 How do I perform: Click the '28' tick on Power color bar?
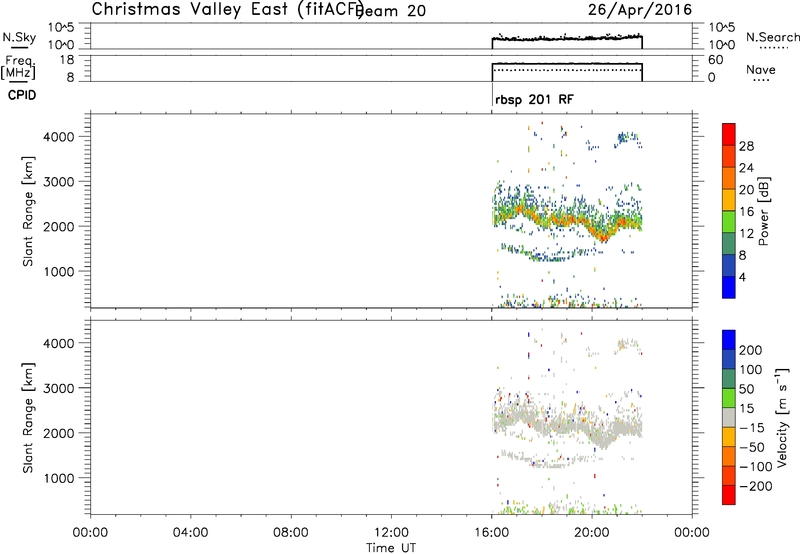tap(746, 146)
